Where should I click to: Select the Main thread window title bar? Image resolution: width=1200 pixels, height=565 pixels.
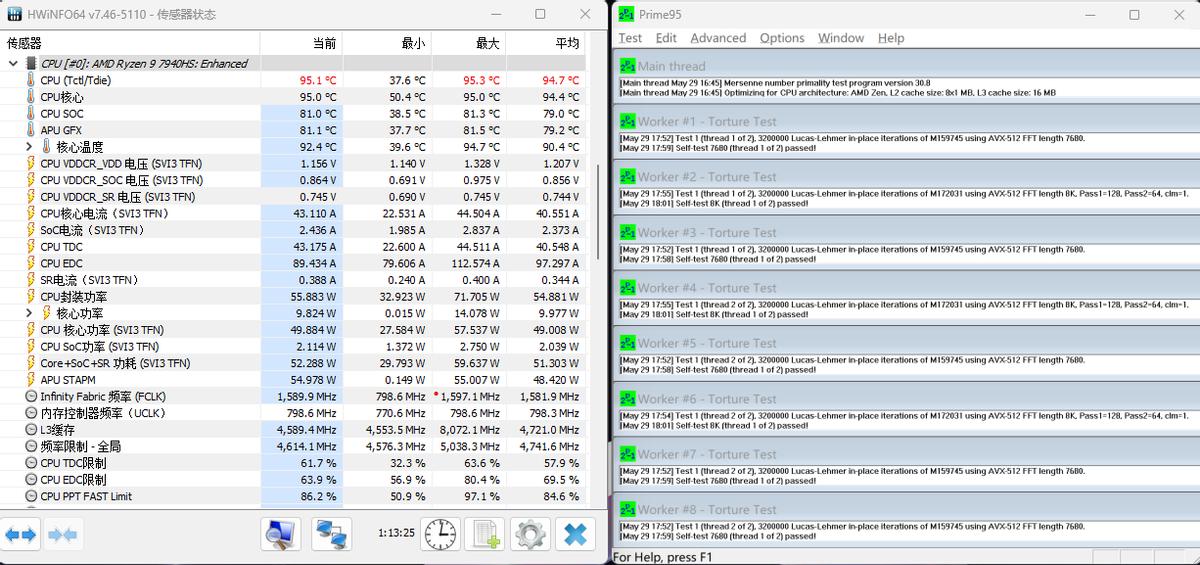pyautogui.click(x=906, y=66)
